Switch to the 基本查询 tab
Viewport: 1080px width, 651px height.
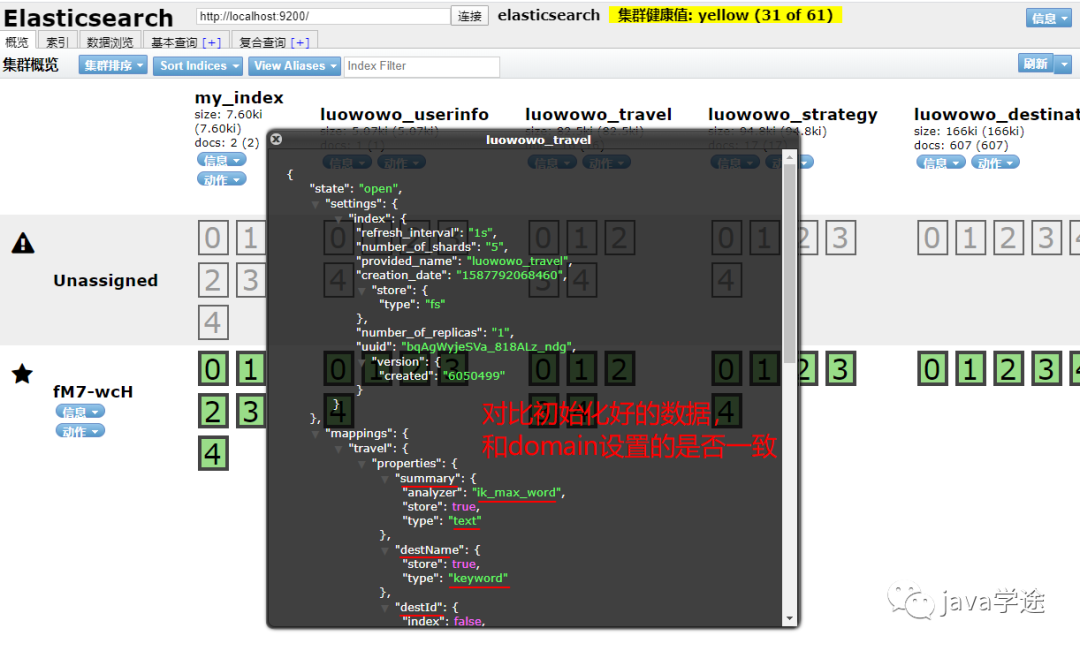pos(186,42)
